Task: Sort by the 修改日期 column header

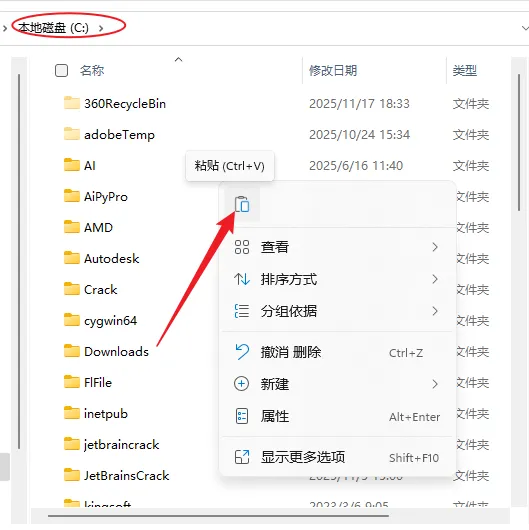Action: pyautogui.click(x=333, y=71)
